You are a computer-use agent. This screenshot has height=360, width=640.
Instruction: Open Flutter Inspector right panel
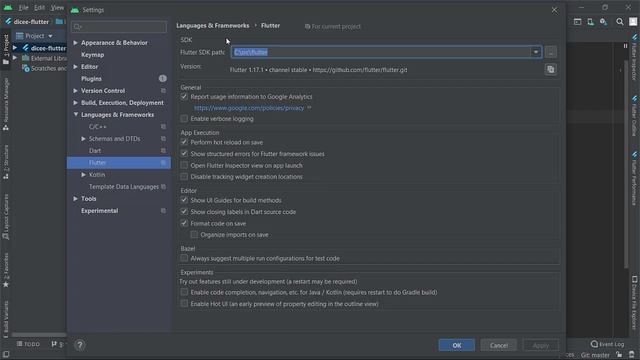pos(634,57)
